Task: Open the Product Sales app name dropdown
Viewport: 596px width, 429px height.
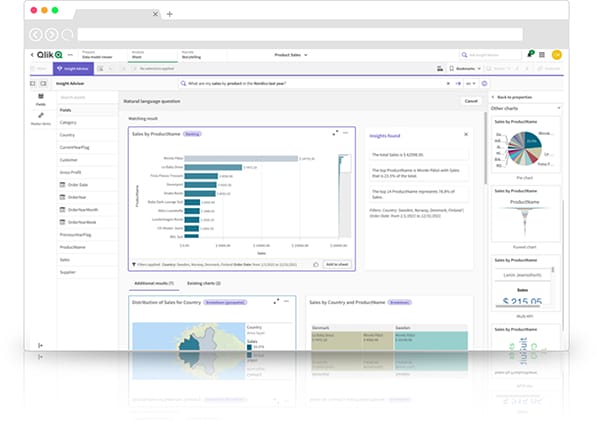Action: [291, 55]
